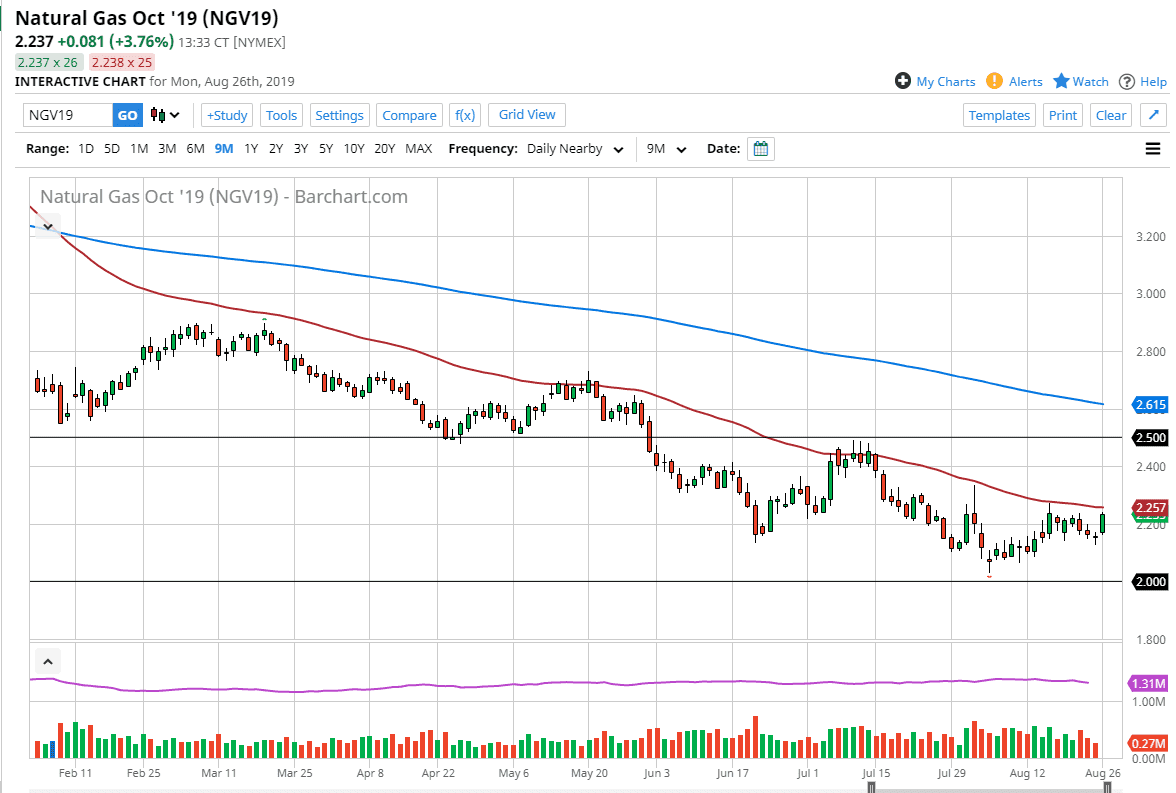Click the My Charts plus icon
Screen dimensions: 1176x793
point(903,81)
